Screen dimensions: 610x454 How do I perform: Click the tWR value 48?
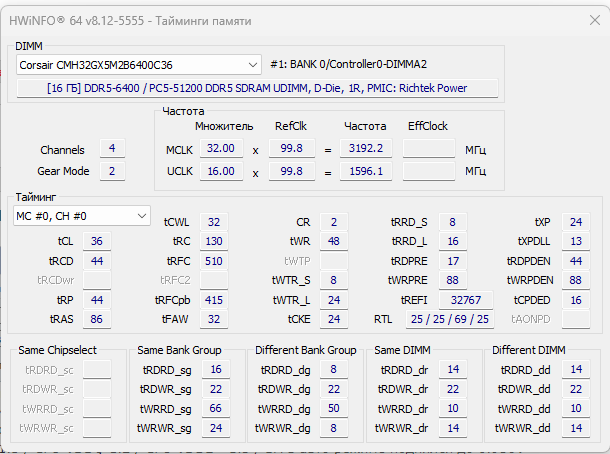click(x=334, y=241)
